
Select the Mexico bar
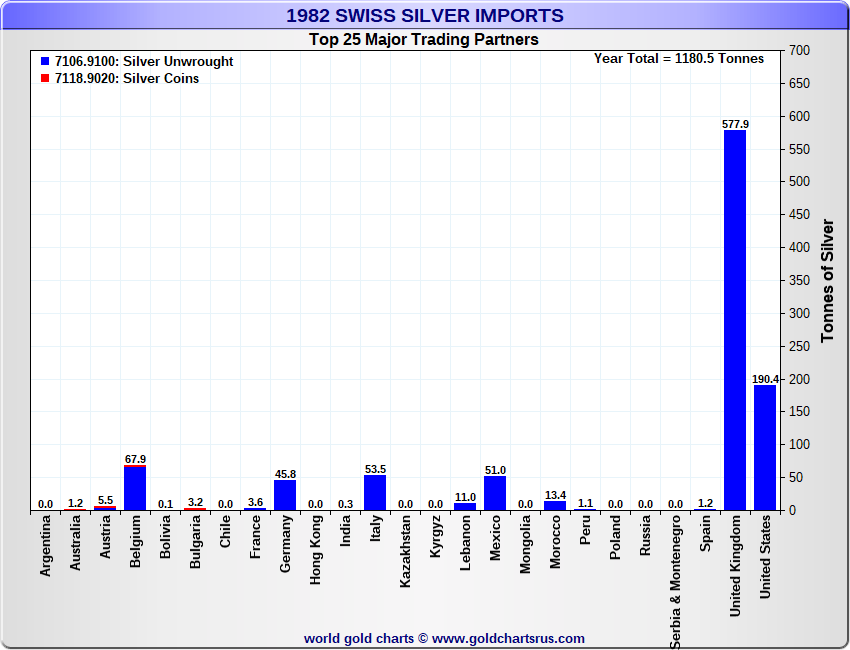pyautogui.click(x=495, y=493)
